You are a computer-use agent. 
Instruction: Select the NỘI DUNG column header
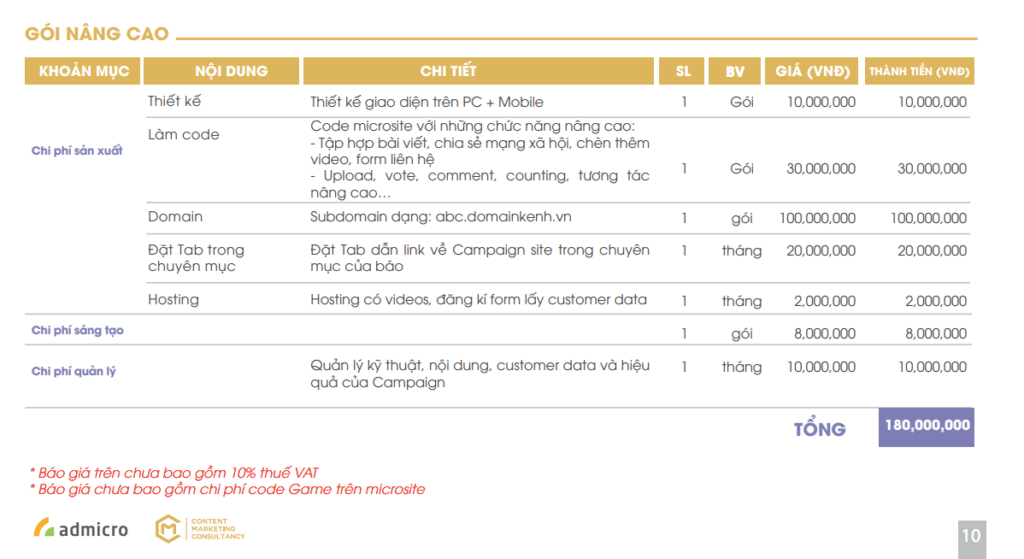pyautogui.click(x=221, y=71)
